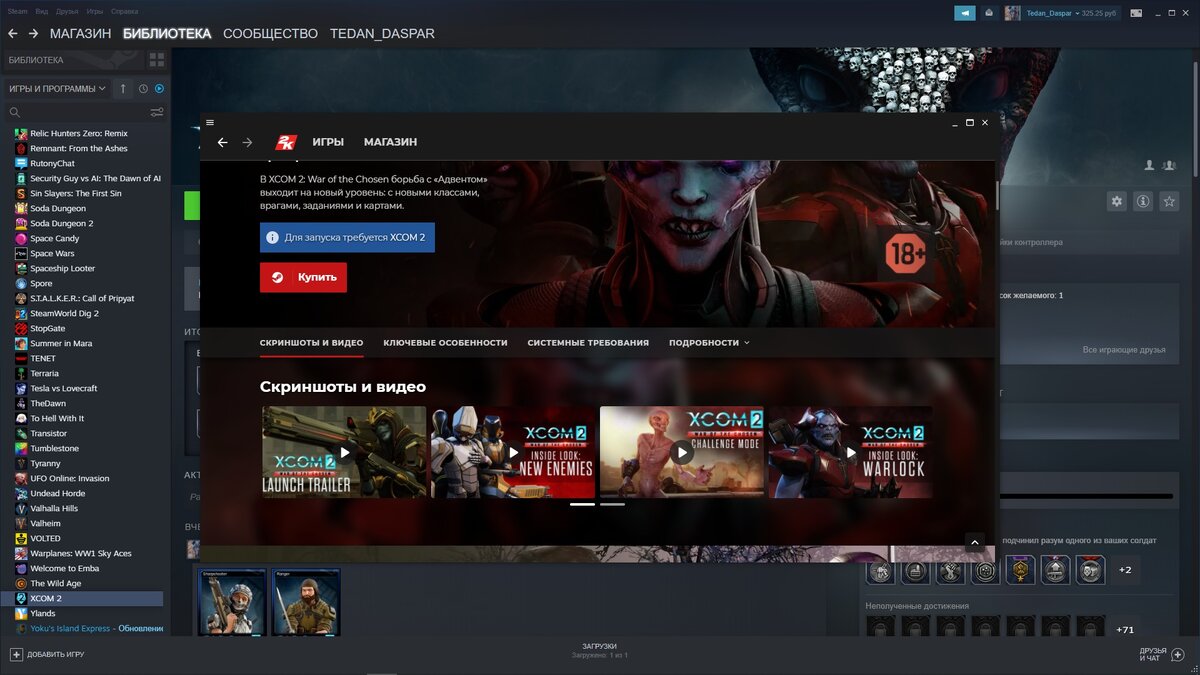Screen dimensions: 1200x675
Task: Select Скриншоты и видео tab
Action: [311, 342]
